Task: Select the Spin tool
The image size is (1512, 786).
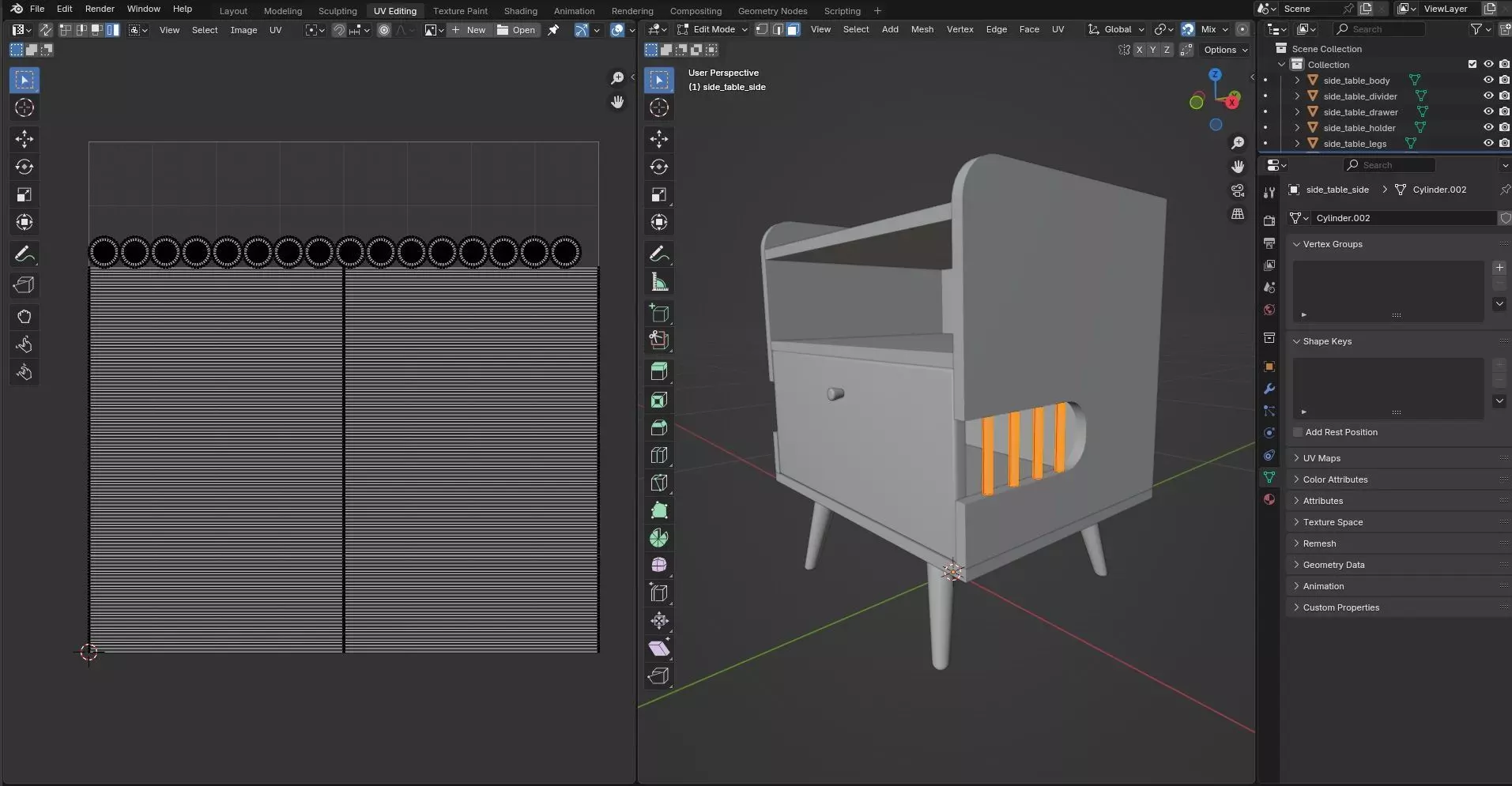Action: tap(659, 538)
